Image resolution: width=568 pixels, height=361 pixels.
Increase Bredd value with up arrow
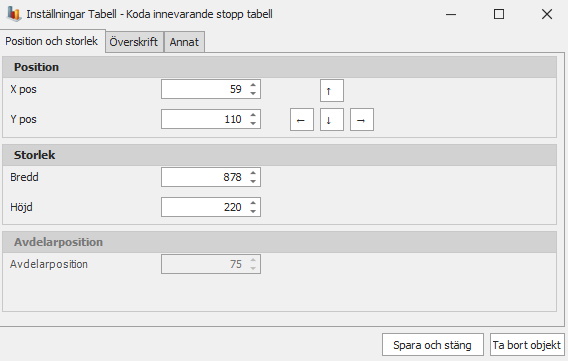click(253, 173)
